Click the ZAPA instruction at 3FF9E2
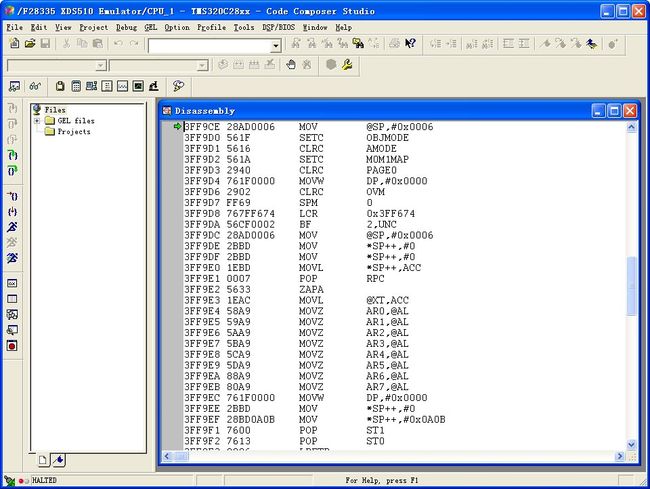650x489 pixels. pos(254,289)
